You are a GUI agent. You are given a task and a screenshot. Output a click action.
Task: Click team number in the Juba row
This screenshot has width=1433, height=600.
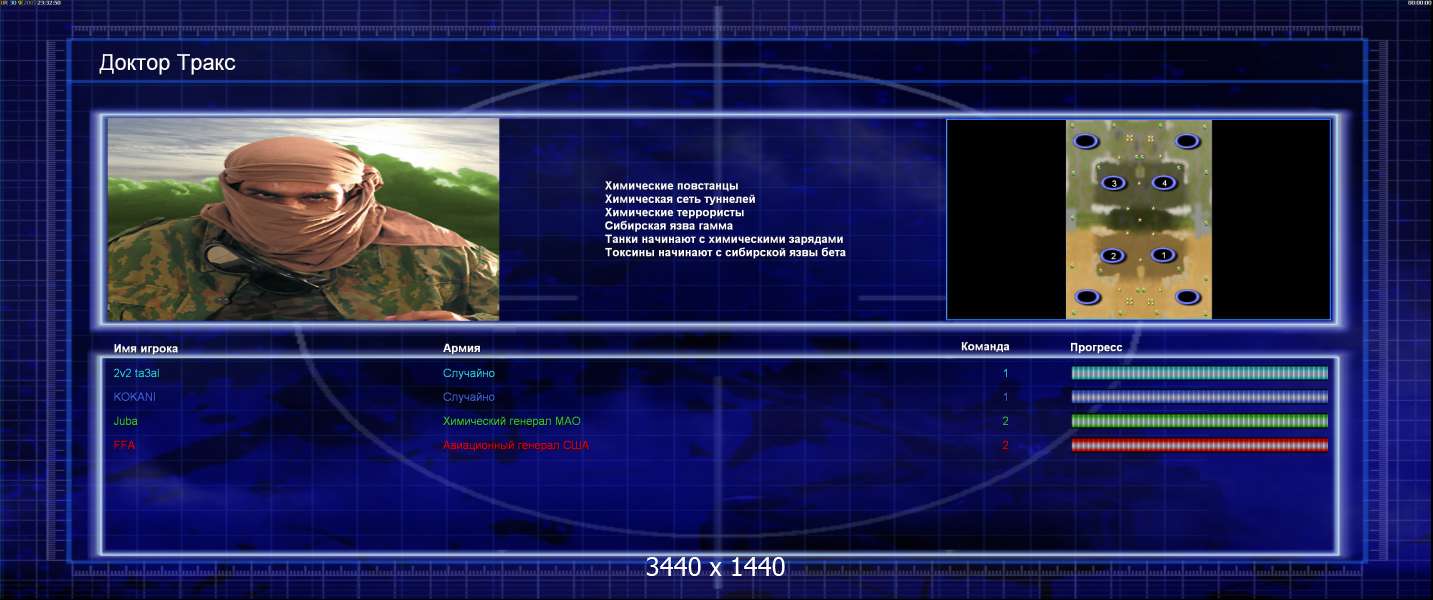[x=1006, y=421]
